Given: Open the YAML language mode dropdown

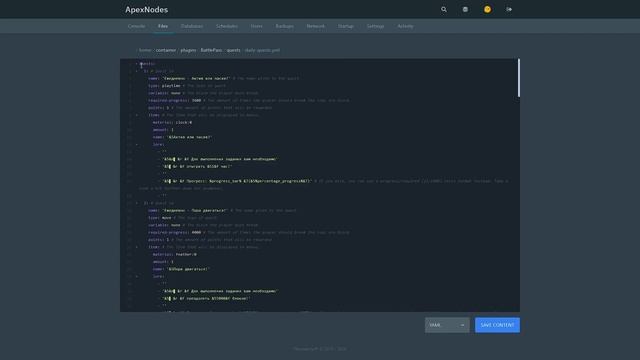Looking at the screenshot, I should click(447, 325).
